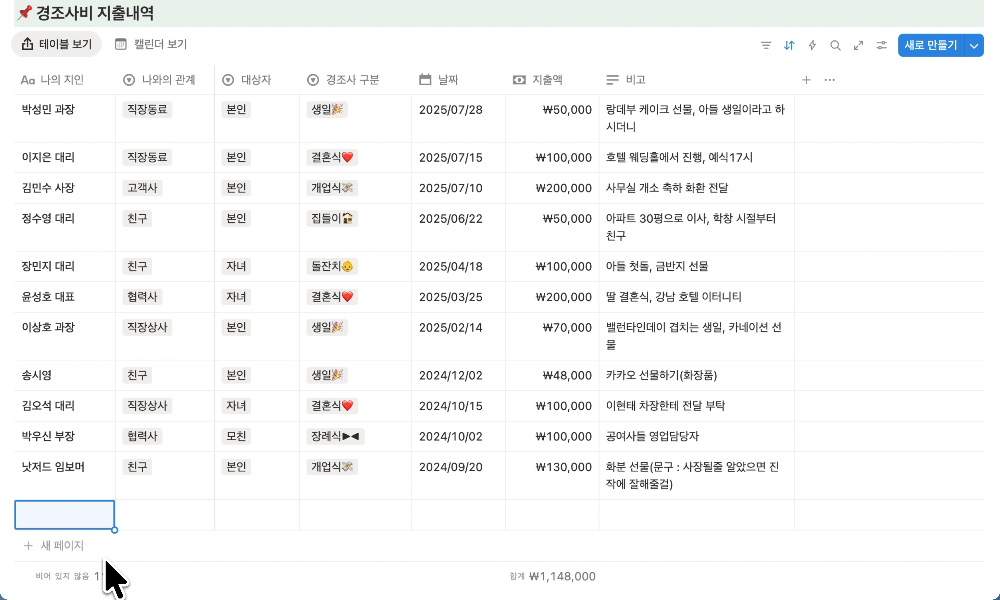Click the 결혼식 tag in 이지은 대리 row
The width and height of the screenshot is (1000, 600).
(x=332, y=157)
